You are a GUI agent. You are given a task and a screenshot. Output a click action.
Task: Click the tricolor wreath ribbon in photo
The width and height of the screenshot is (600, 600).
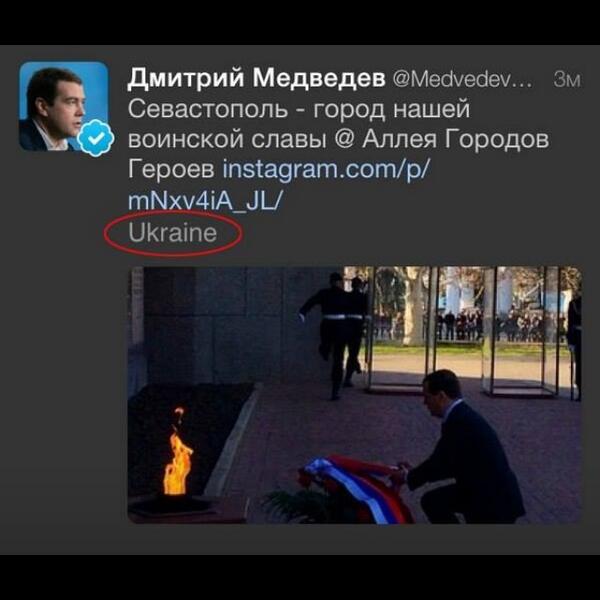[x=354, y=488]
